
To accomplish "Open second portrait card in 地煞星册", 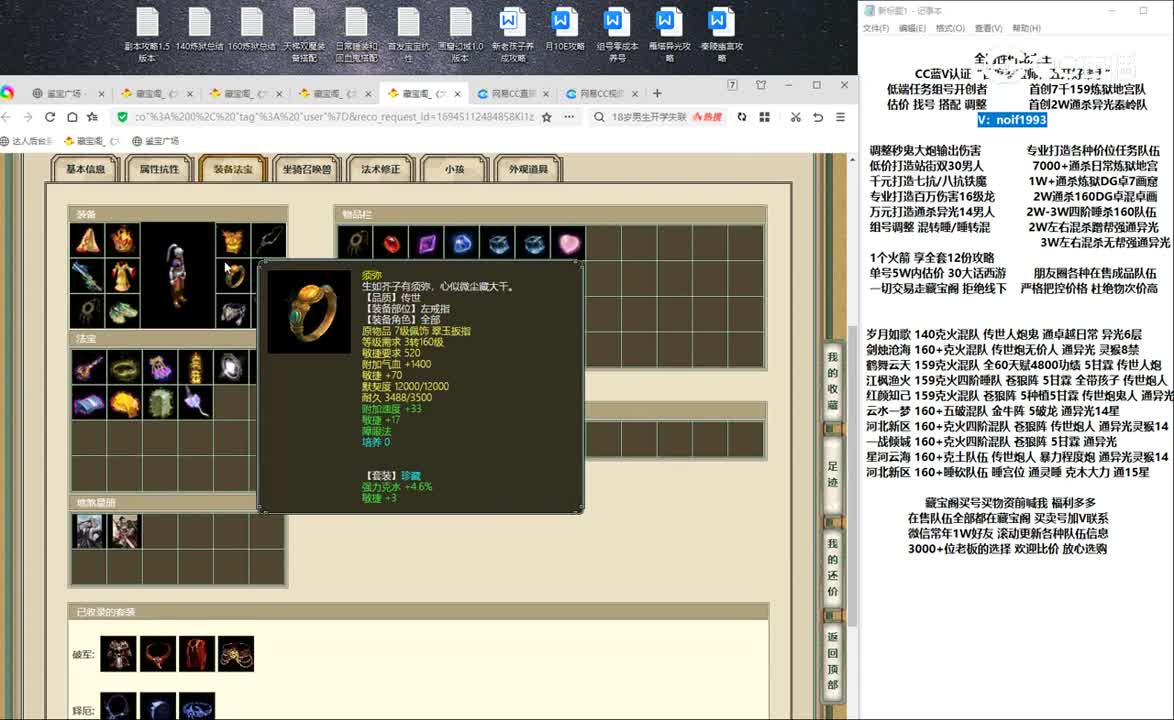I will tap(124, 531).
